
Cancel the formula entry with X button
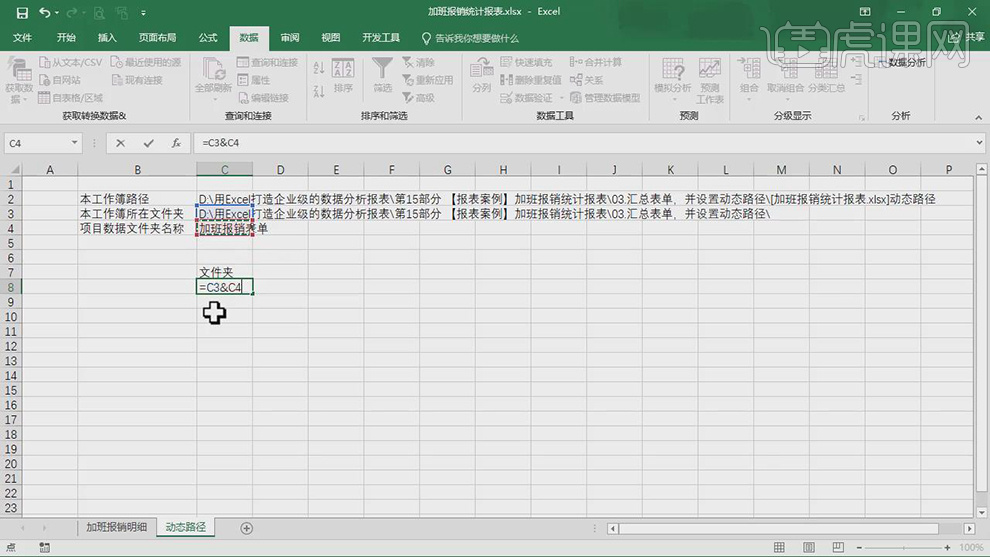tap(121, 143)
